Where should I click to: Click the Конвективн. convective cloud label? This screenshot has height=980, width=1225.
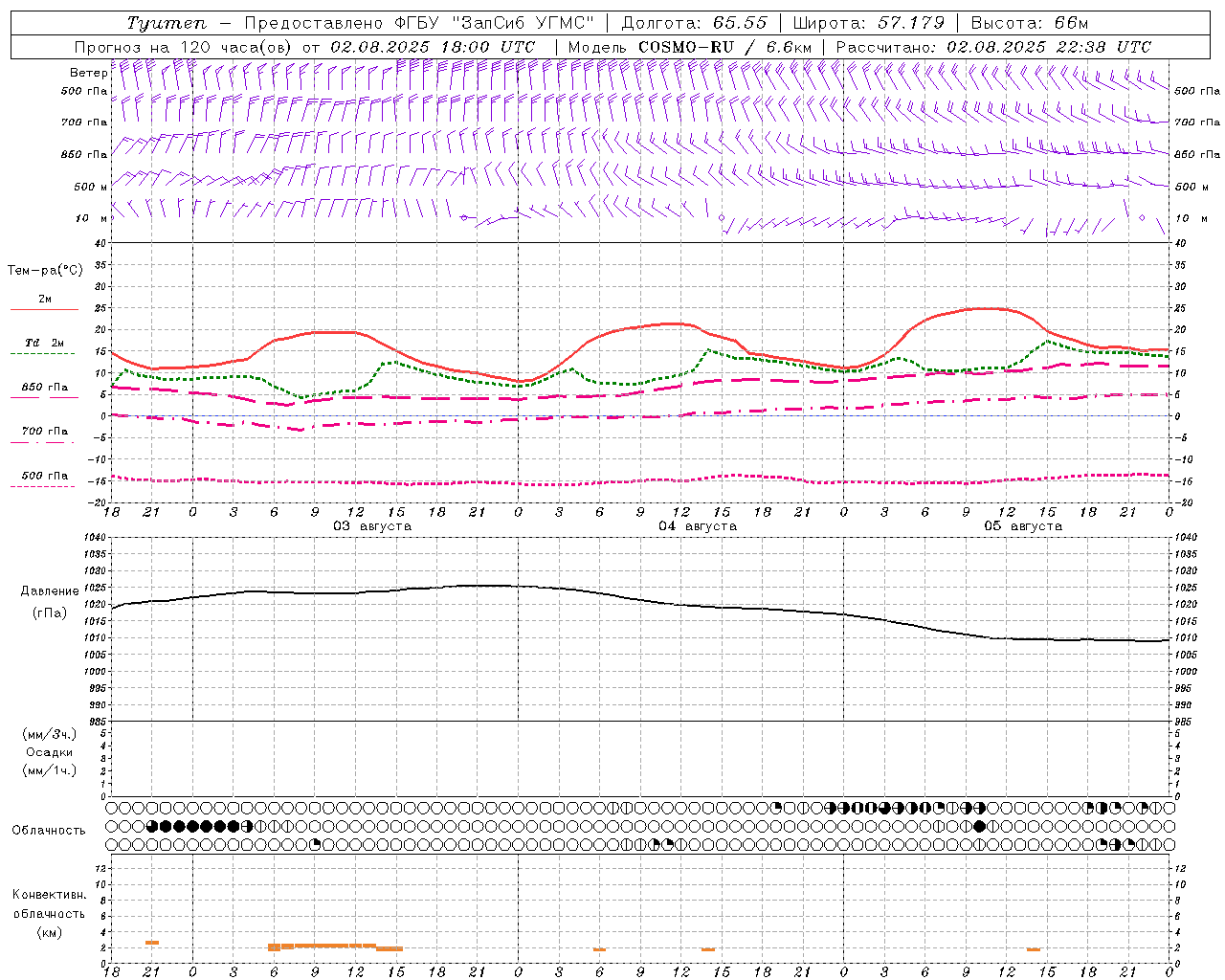pyautogui.click(x=49, y=895)
